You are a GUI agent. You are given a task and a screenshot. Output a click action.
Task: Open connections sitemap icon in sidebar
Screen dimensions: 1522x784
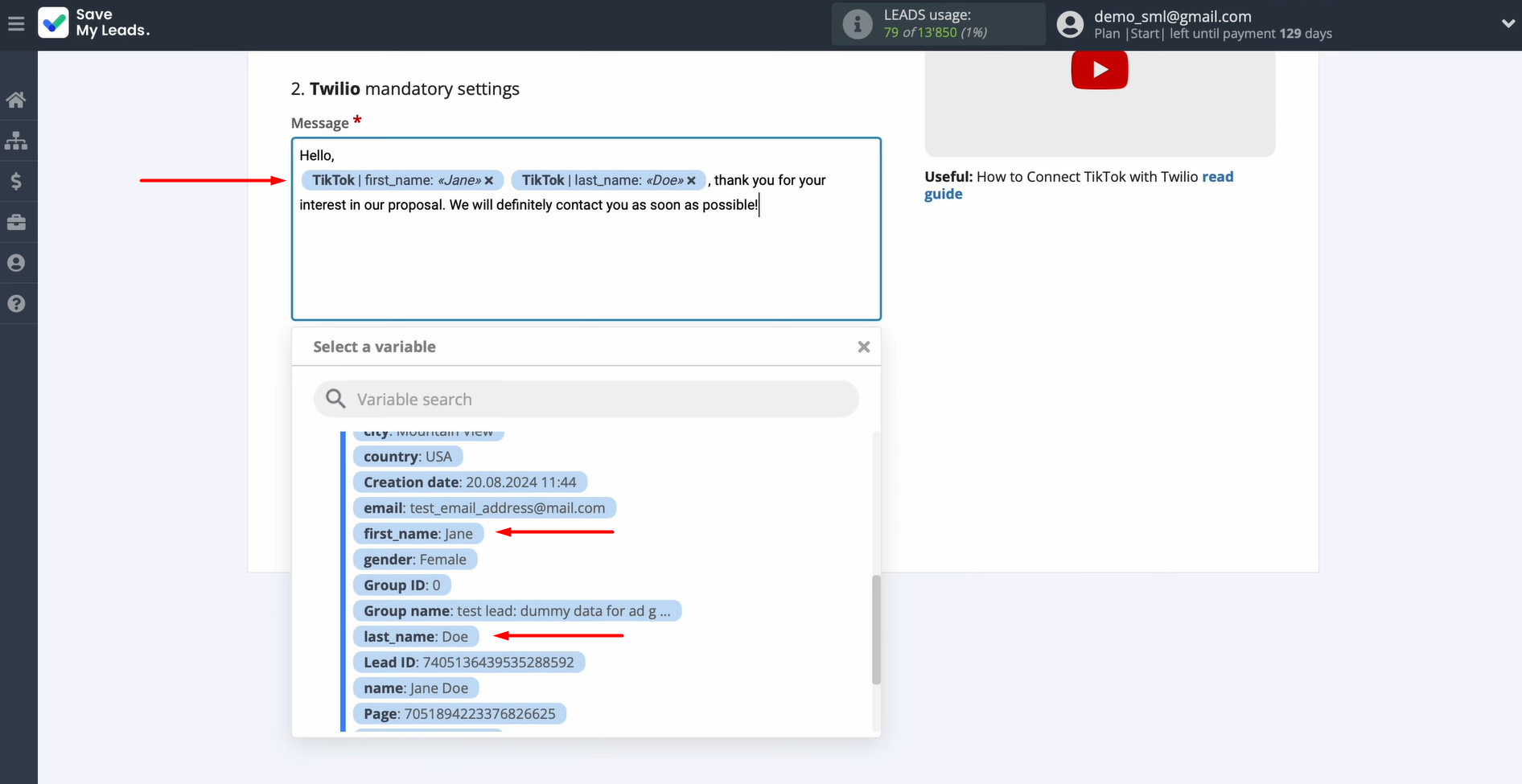pyautogui.click(x=16, y=142)
